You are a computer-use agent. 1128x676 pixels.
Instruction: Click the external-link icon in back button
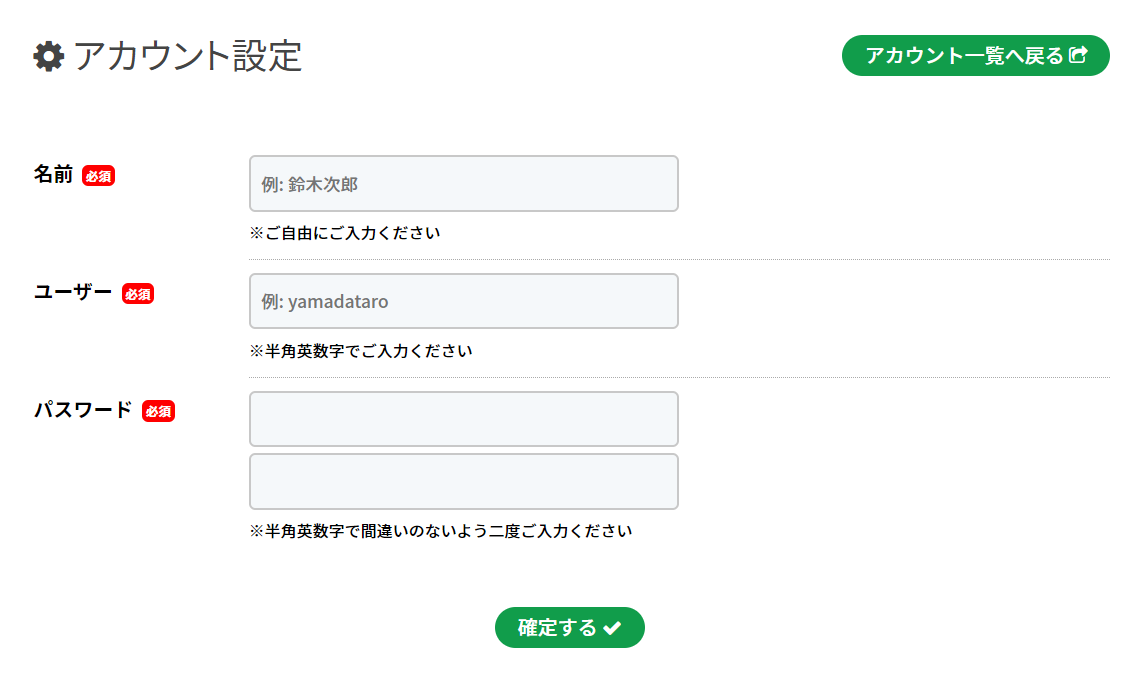point(1078,55)
